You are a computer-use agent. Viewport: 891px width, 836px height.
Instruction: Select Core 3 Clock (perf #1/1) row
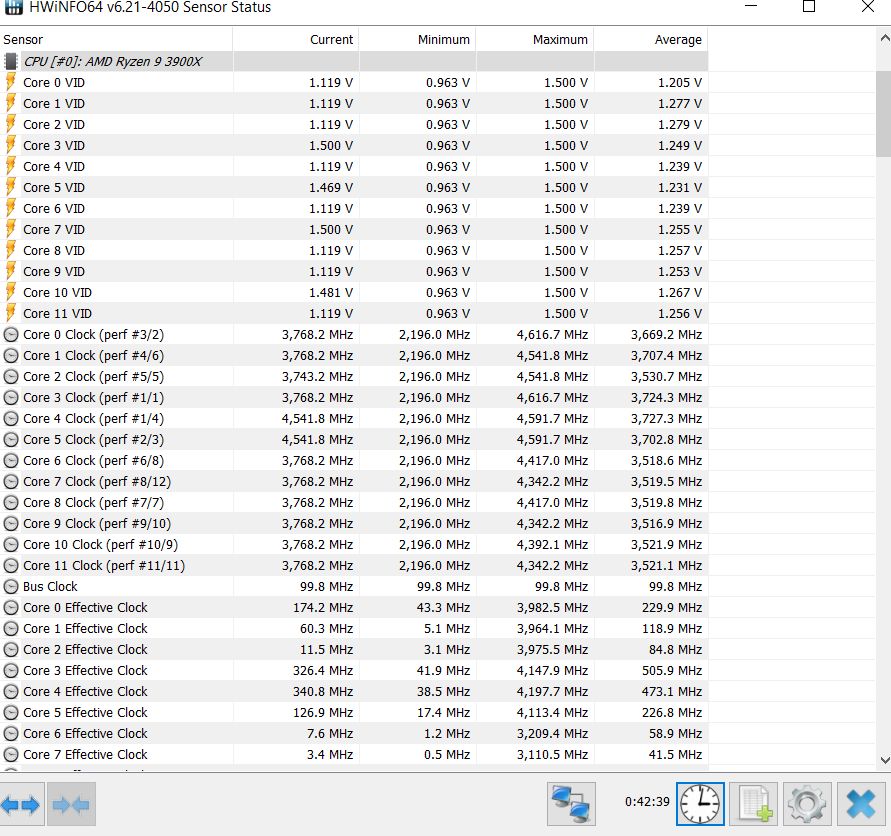click(354, 398)
